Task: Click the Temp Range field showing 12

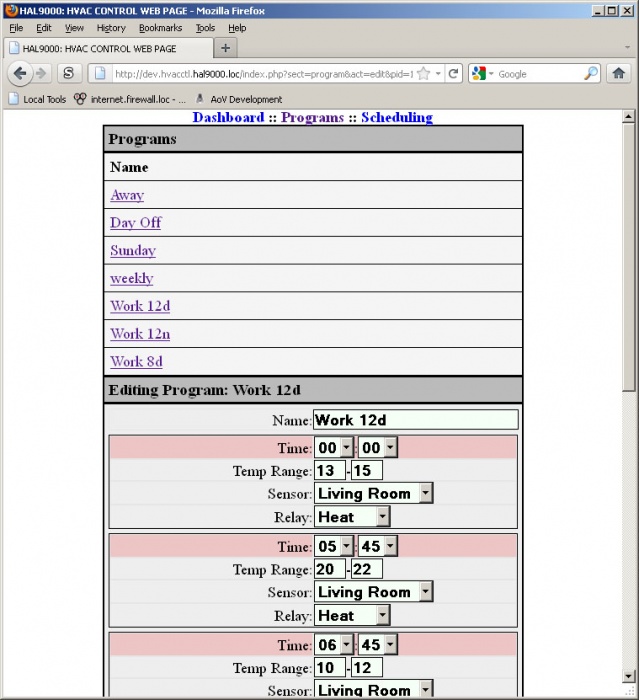Action: [367, 668]
